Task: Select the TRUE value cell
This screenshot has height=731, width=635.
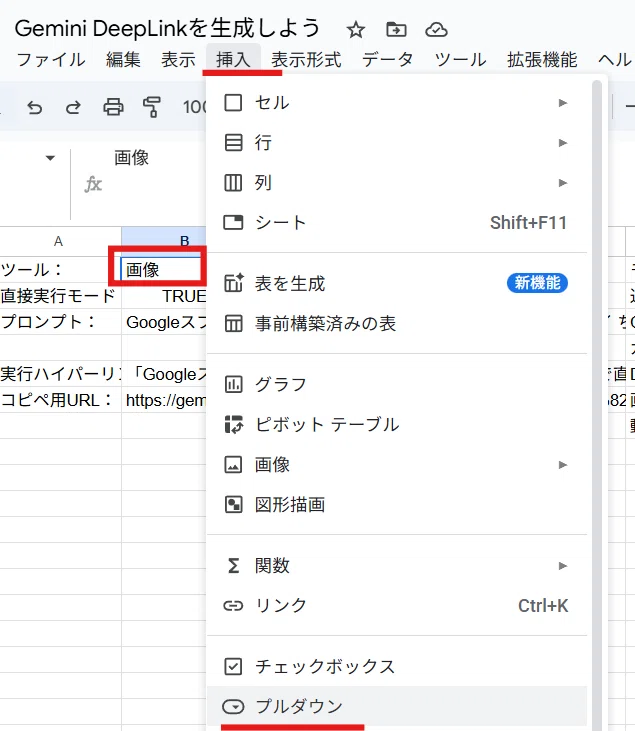Action: click(x=164, y=296)
